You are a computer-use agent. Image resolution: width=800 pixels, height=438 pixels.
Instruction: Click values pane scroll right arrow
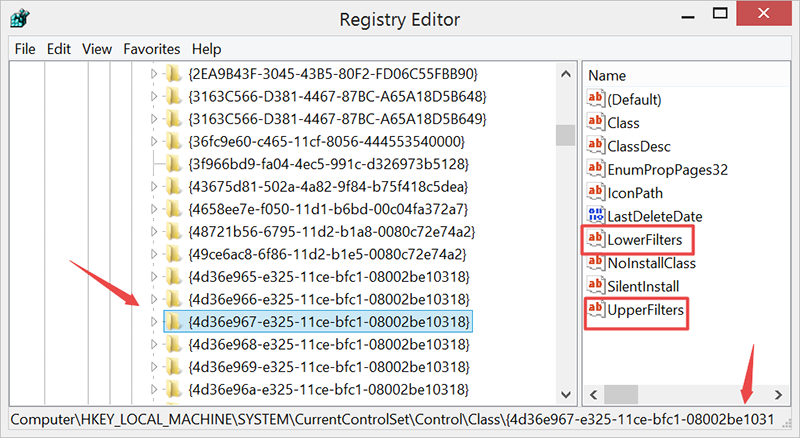pyautogui.click(x=778, y=395)
